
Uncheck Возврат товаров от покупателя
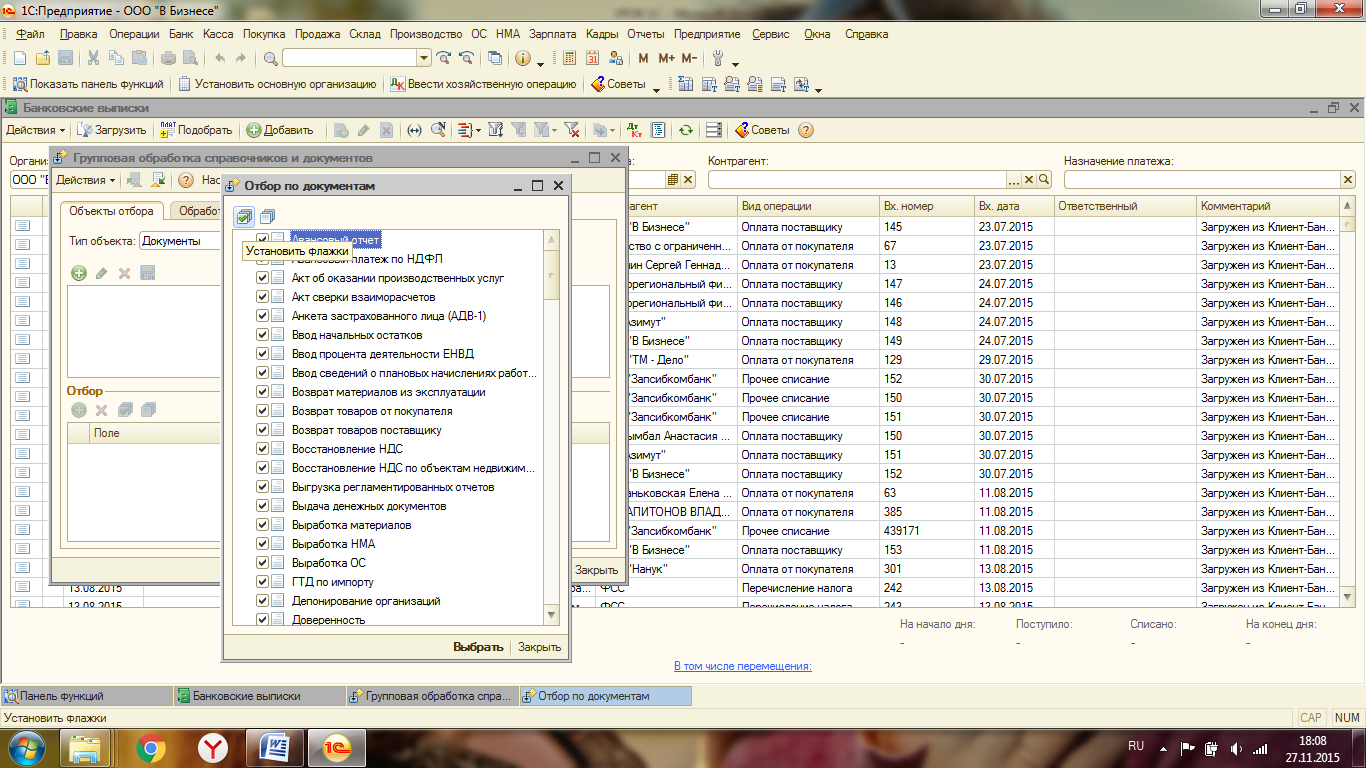(263, 411)
